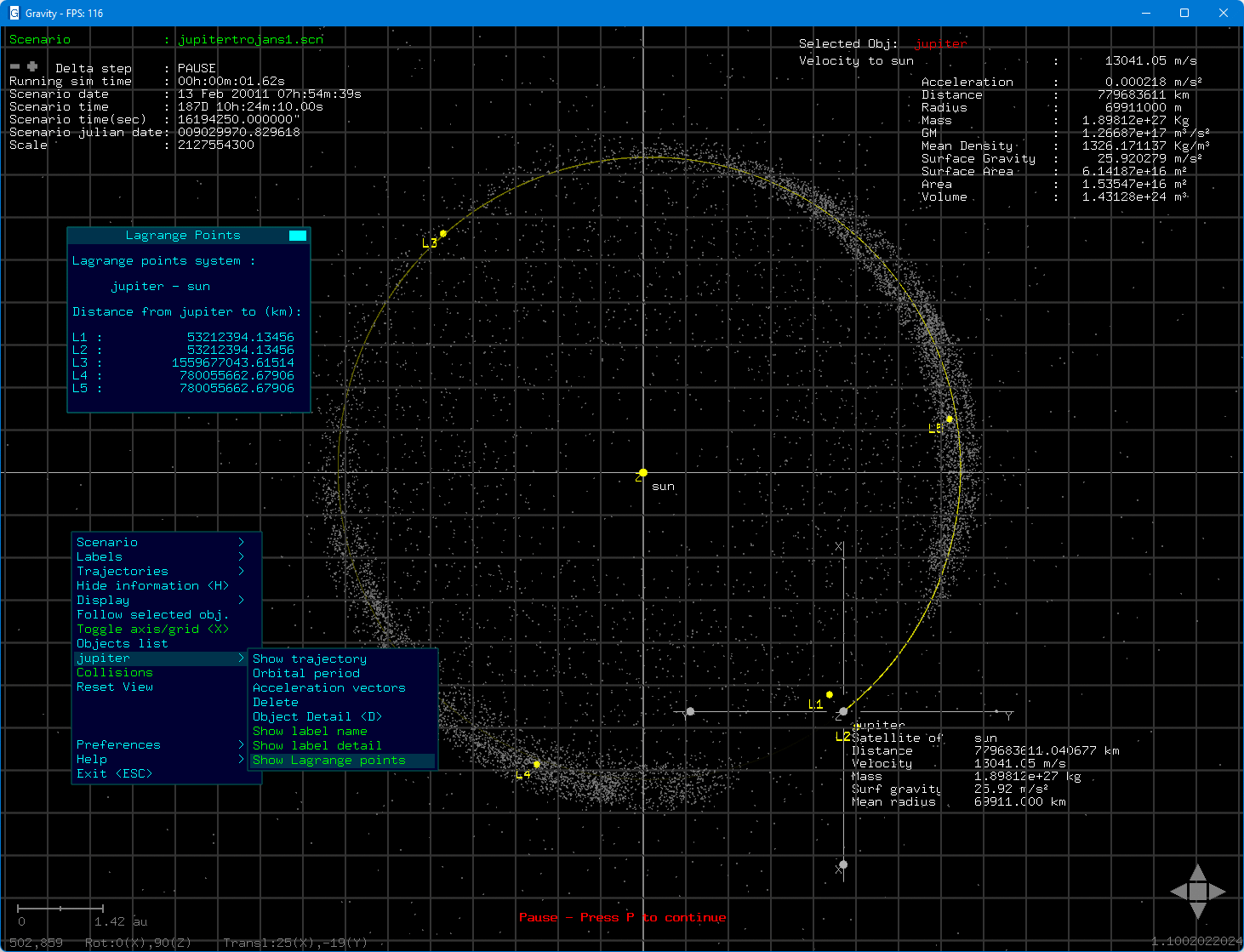
Task: Click the yellow sun marker
Action: point(643,473)
